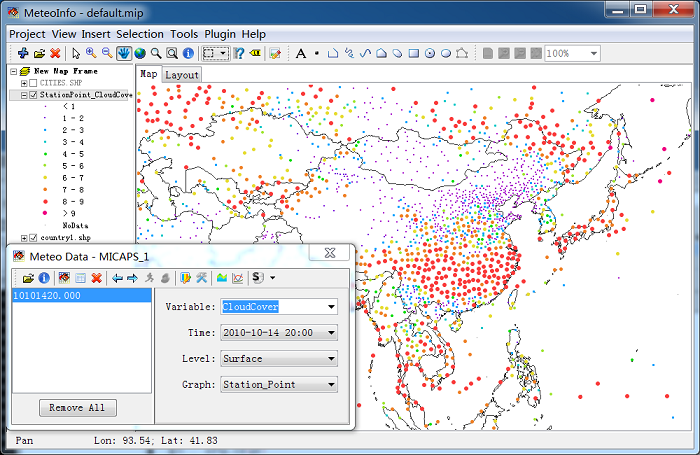Open the Variable CloudCover dropdown
Screen dimensions: 700x455
tap(331, 307)
